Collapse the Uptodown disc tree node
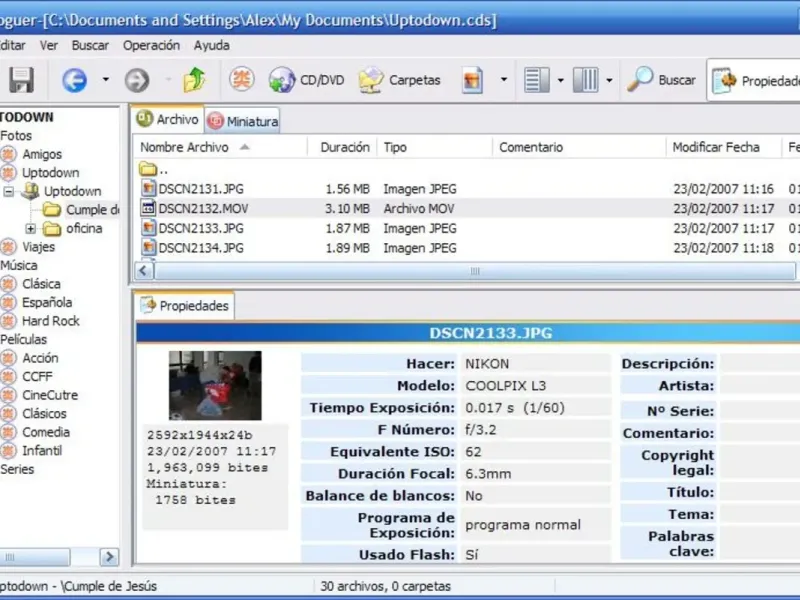The image size is (800, 600). (9, 191)
